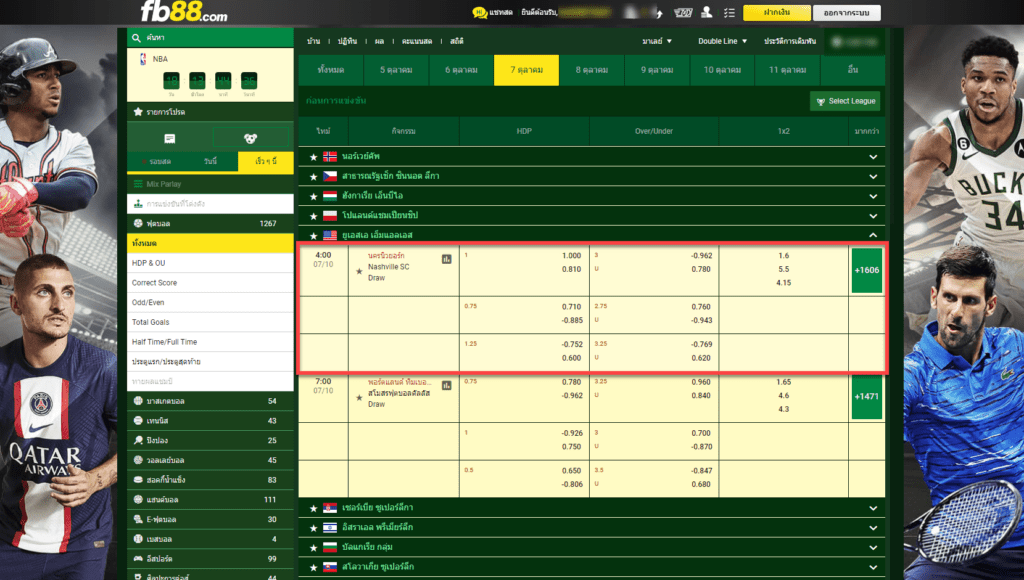Expand the Norway league row chevron
1024x580 pixels.
pyautogui.click(x=873, y=157)
